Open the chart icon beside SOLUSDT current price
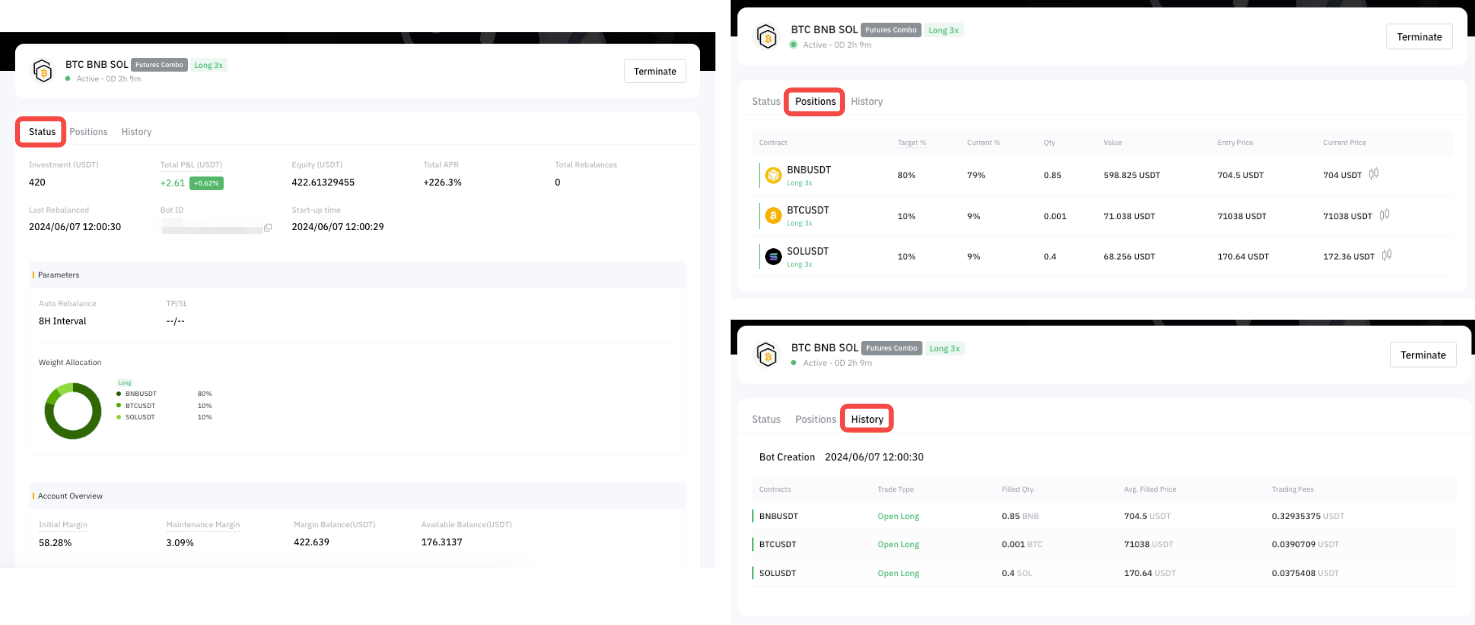 [x=1387, y=256]
